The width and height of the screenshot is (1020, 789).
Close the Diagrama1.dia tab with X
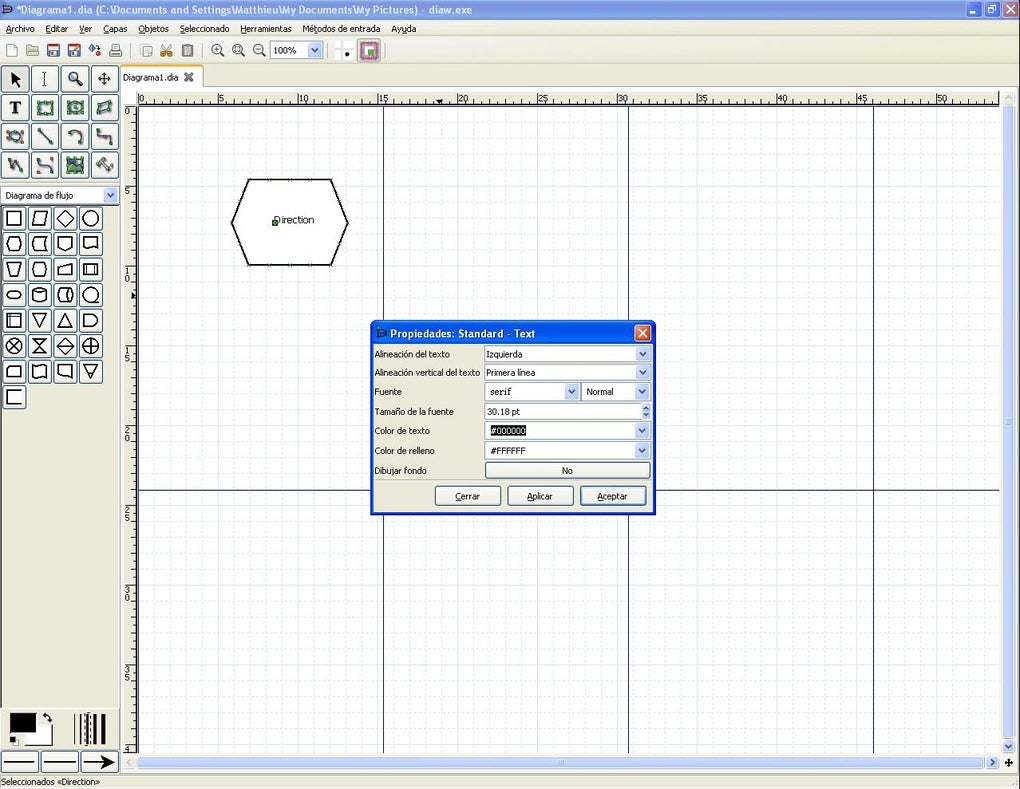click(189, 77)
